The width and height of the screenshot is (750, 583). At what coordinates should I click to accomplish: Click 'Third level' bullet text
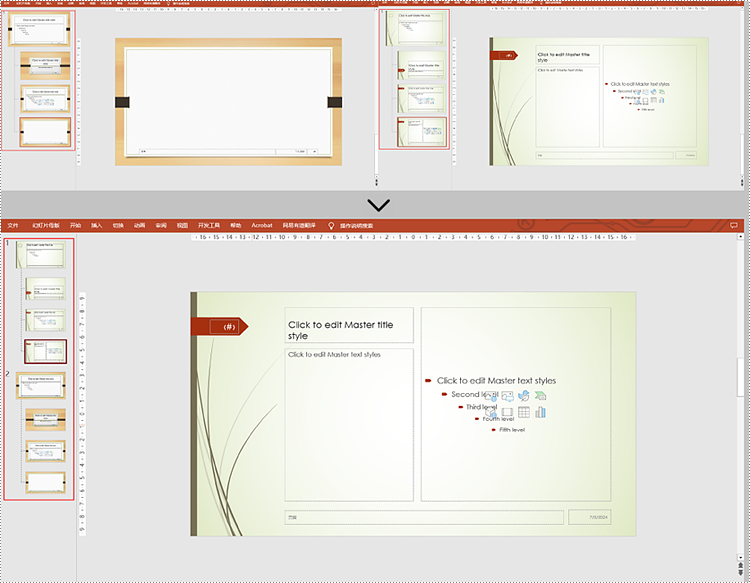(482, 407)
